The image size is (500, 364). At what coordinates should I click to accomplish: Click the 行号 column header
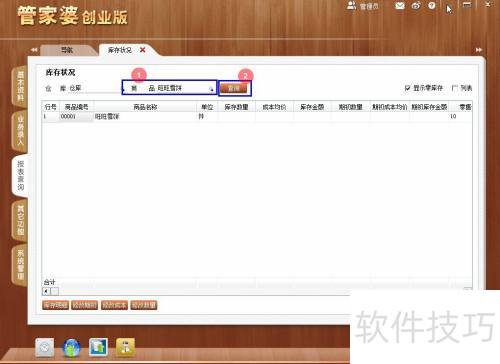click(50, 107)
